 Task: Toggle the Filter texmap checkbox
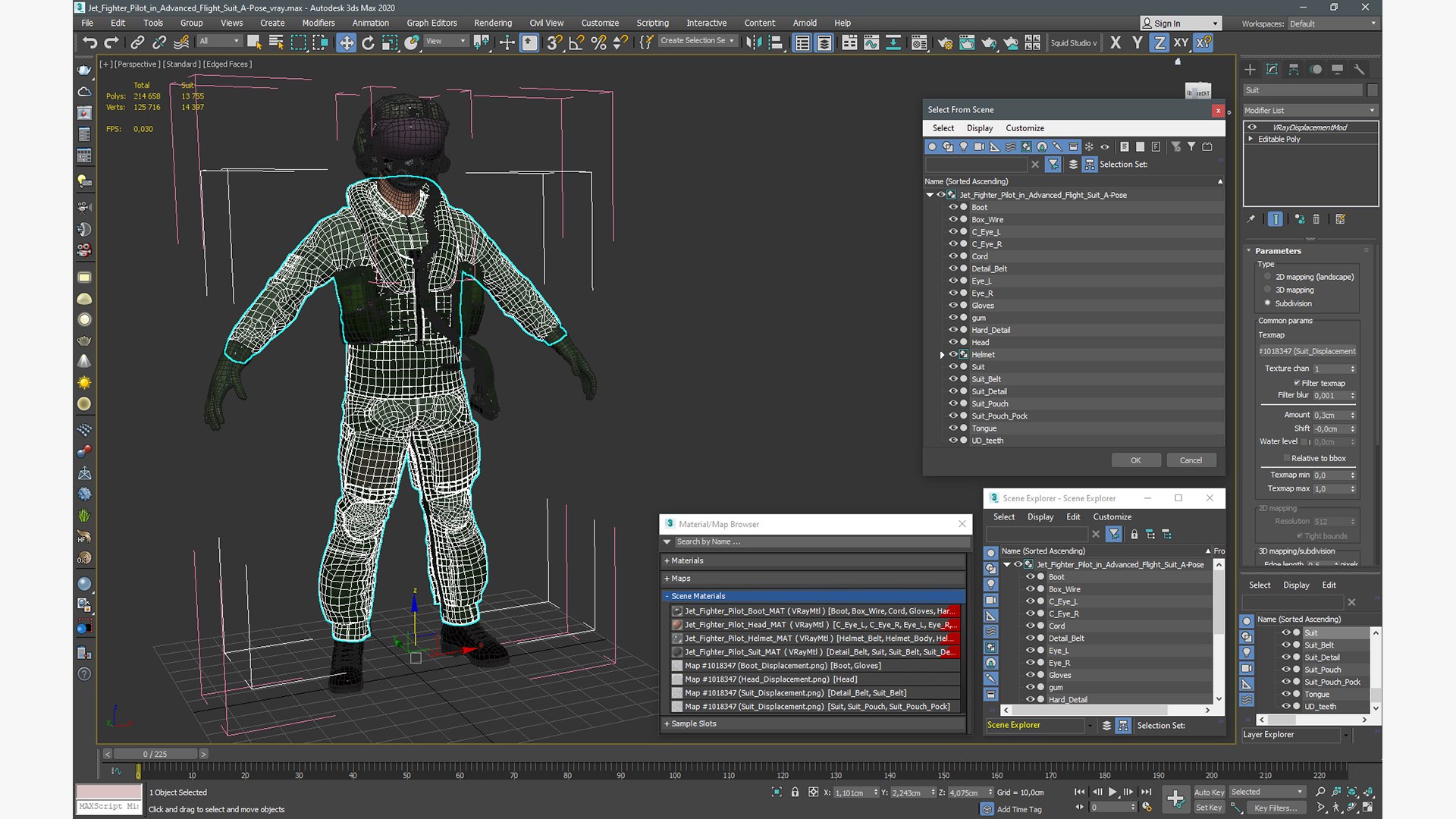click(x=1297, y=383)
